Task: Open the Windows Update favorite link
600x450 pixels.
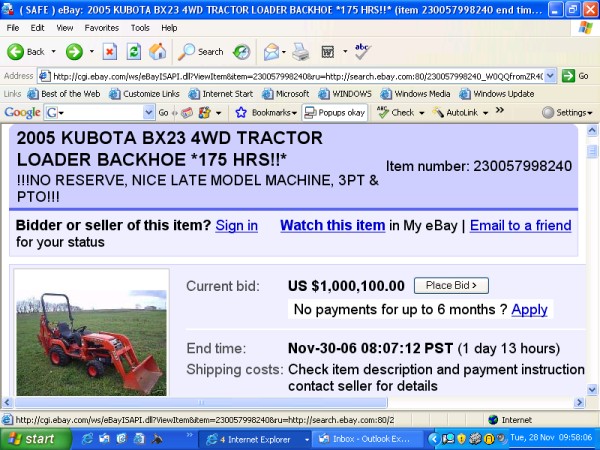Action: pos(497,94)
